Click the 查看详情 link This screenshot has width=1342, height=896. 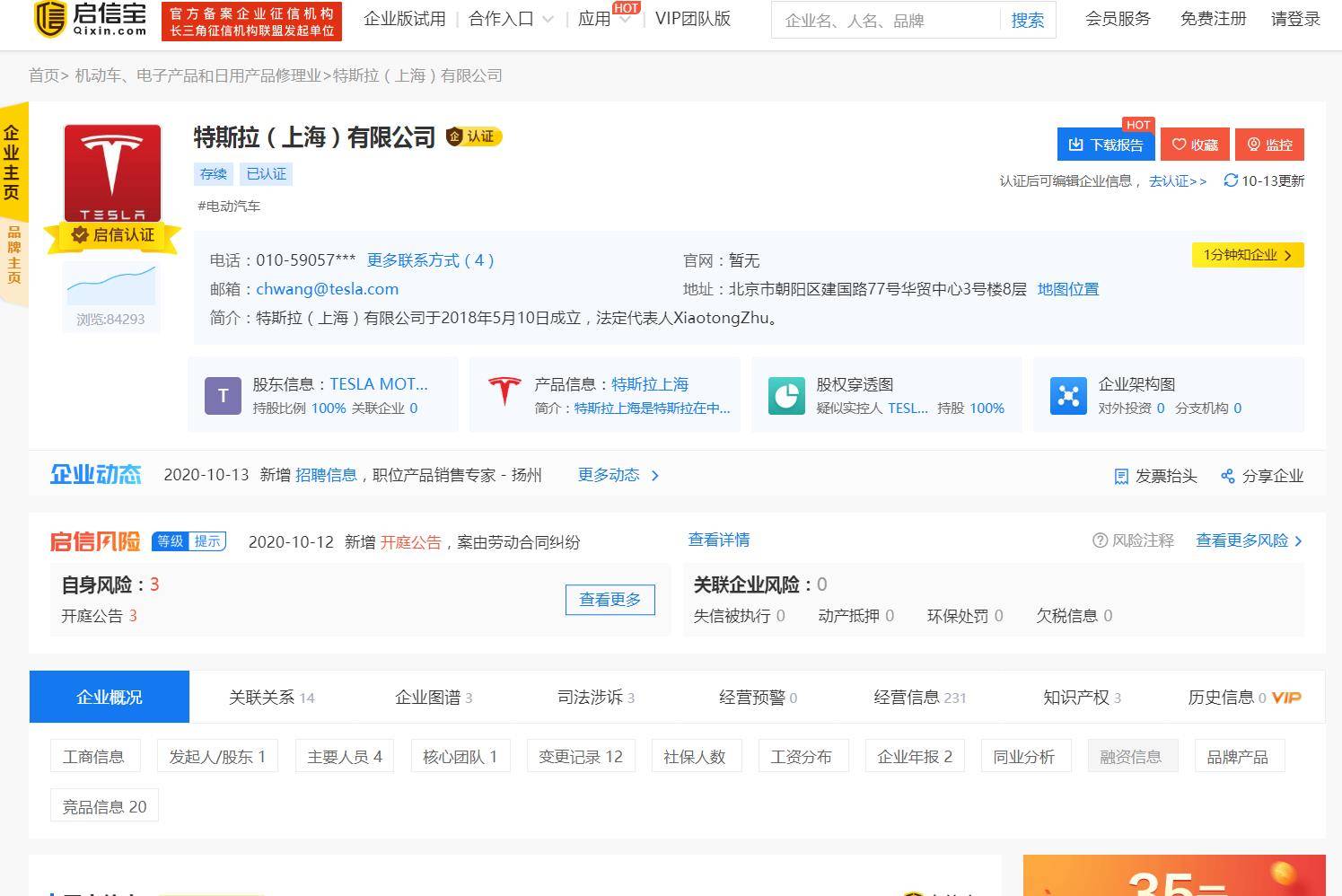click(719, 540)
